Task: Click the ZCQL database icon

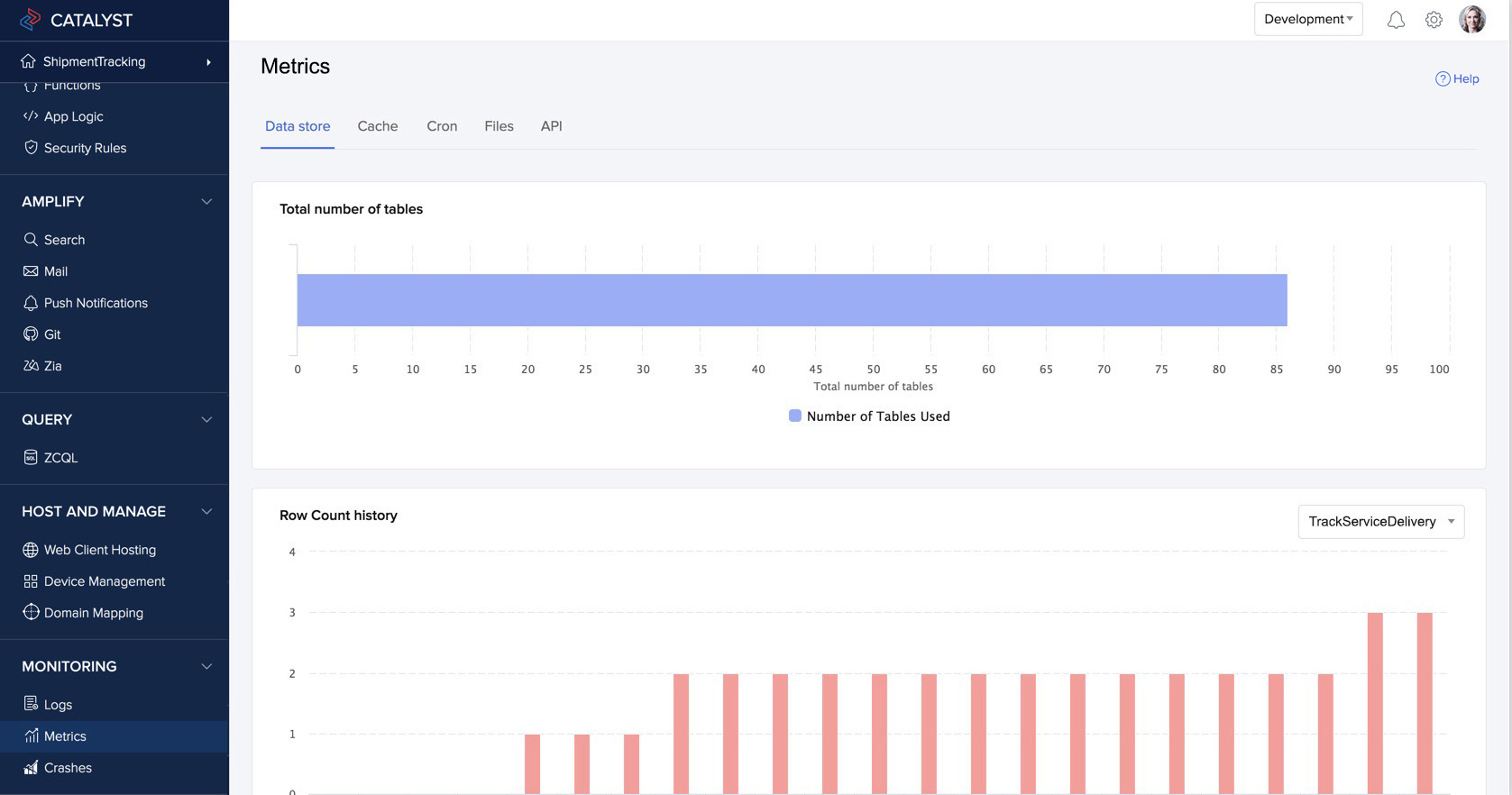Action: pos(31,458)
